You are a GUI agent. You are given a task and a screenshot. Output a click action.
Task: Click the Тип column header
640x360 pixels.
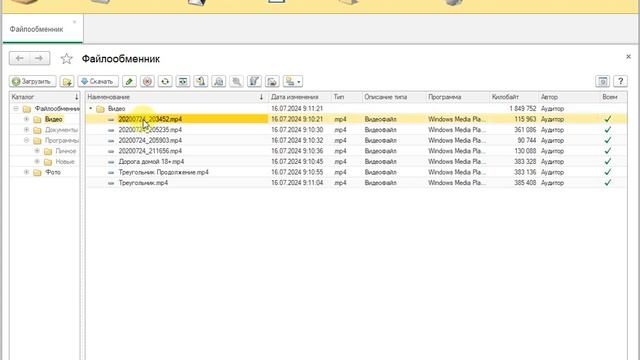(346, 97)
